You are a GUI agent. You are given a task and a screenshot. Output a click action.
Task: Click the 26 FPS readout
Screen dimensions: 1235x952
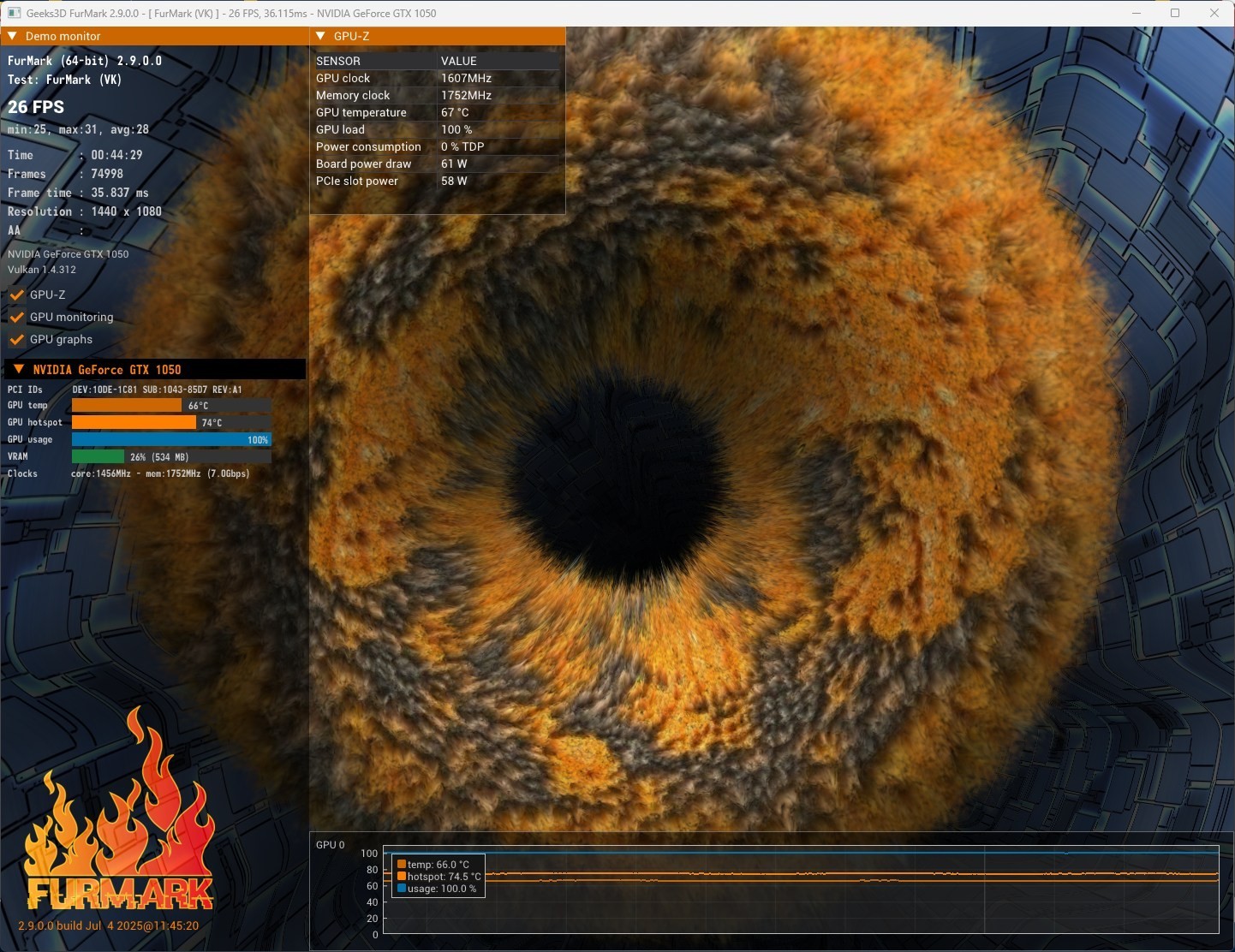tap(36, 107)
